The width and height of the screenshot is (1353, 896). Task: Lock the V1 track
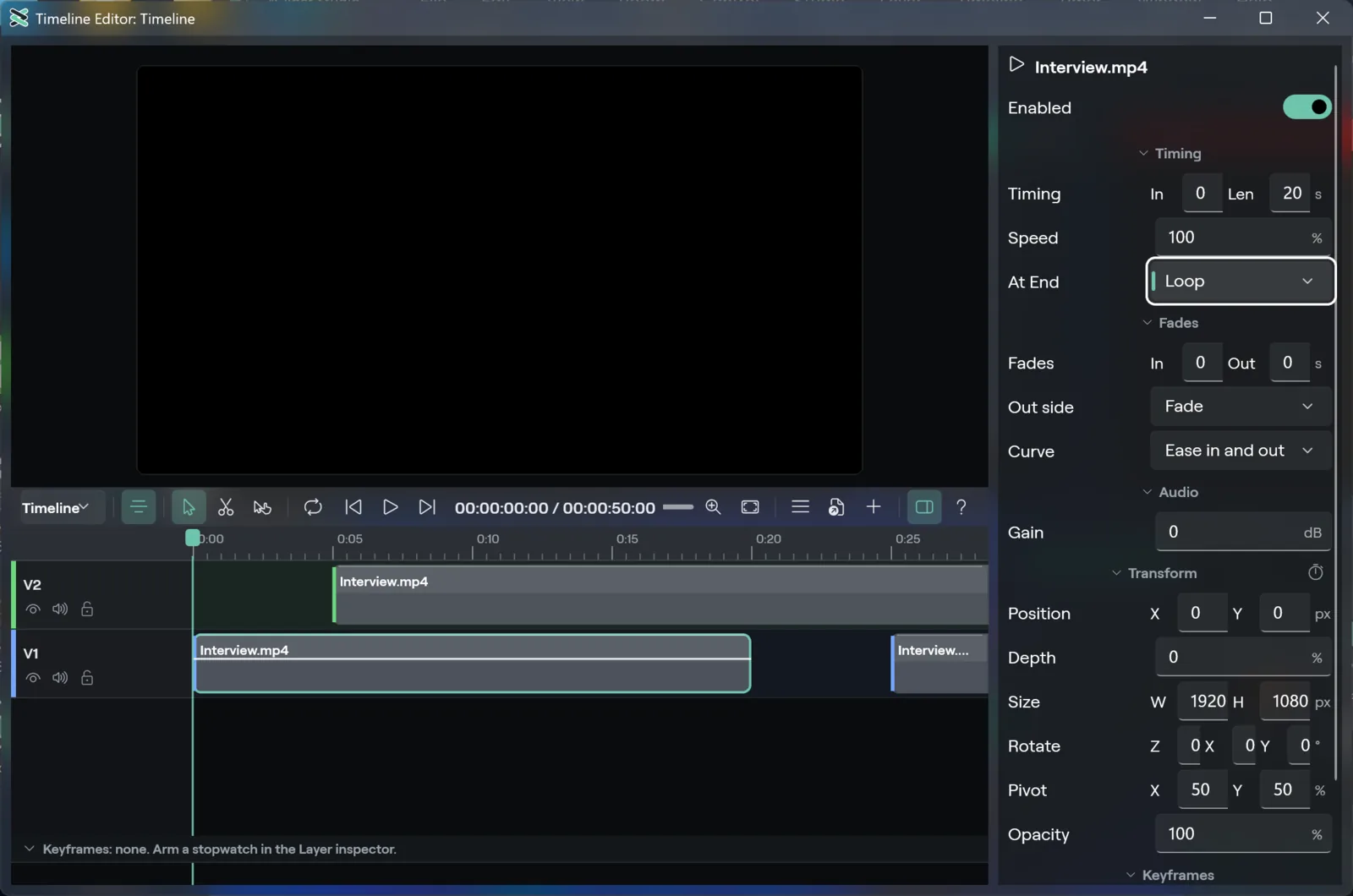click(87, 678)
